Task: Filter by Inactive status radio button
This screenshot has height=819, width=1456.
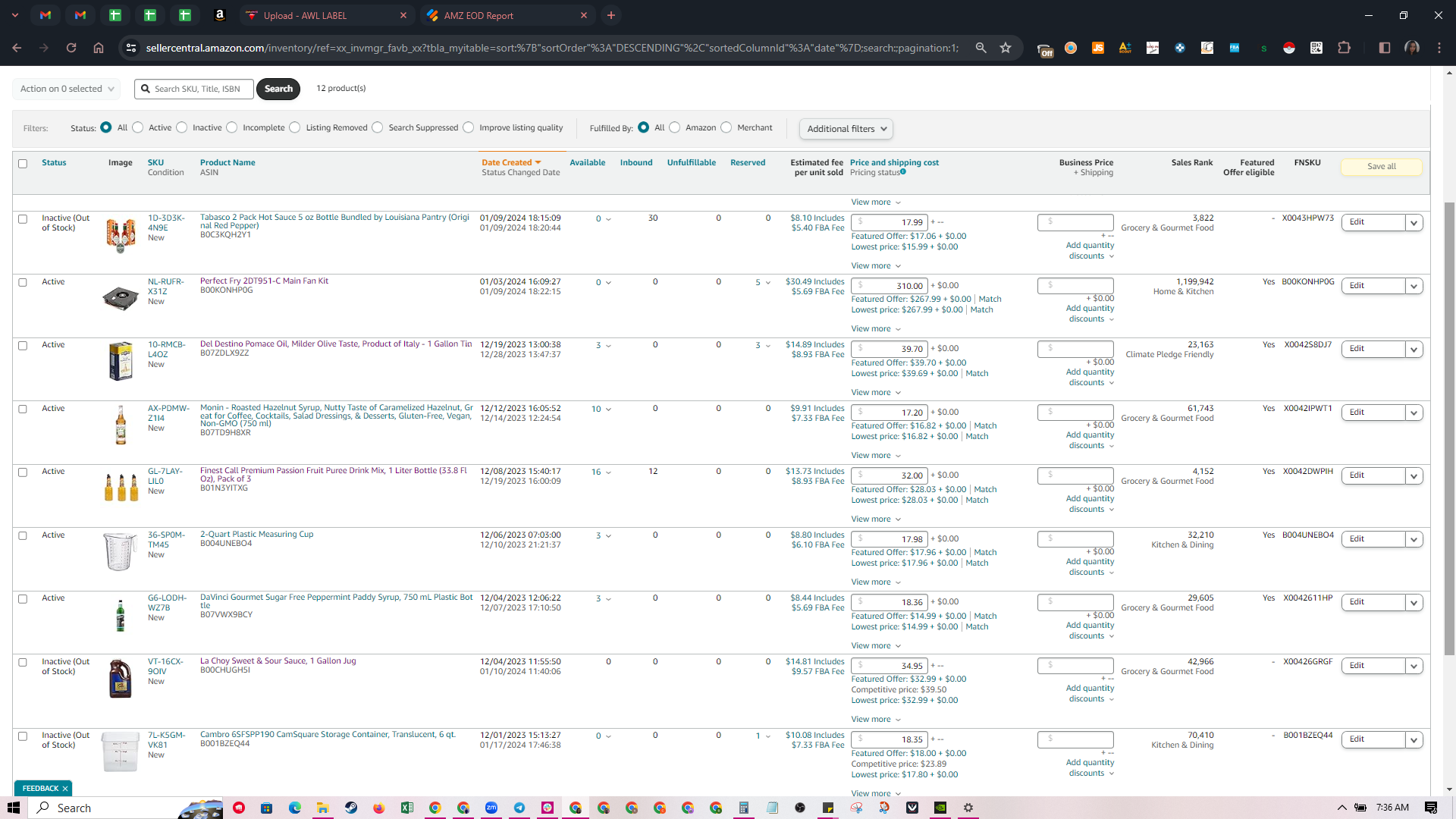Action: 182,127
